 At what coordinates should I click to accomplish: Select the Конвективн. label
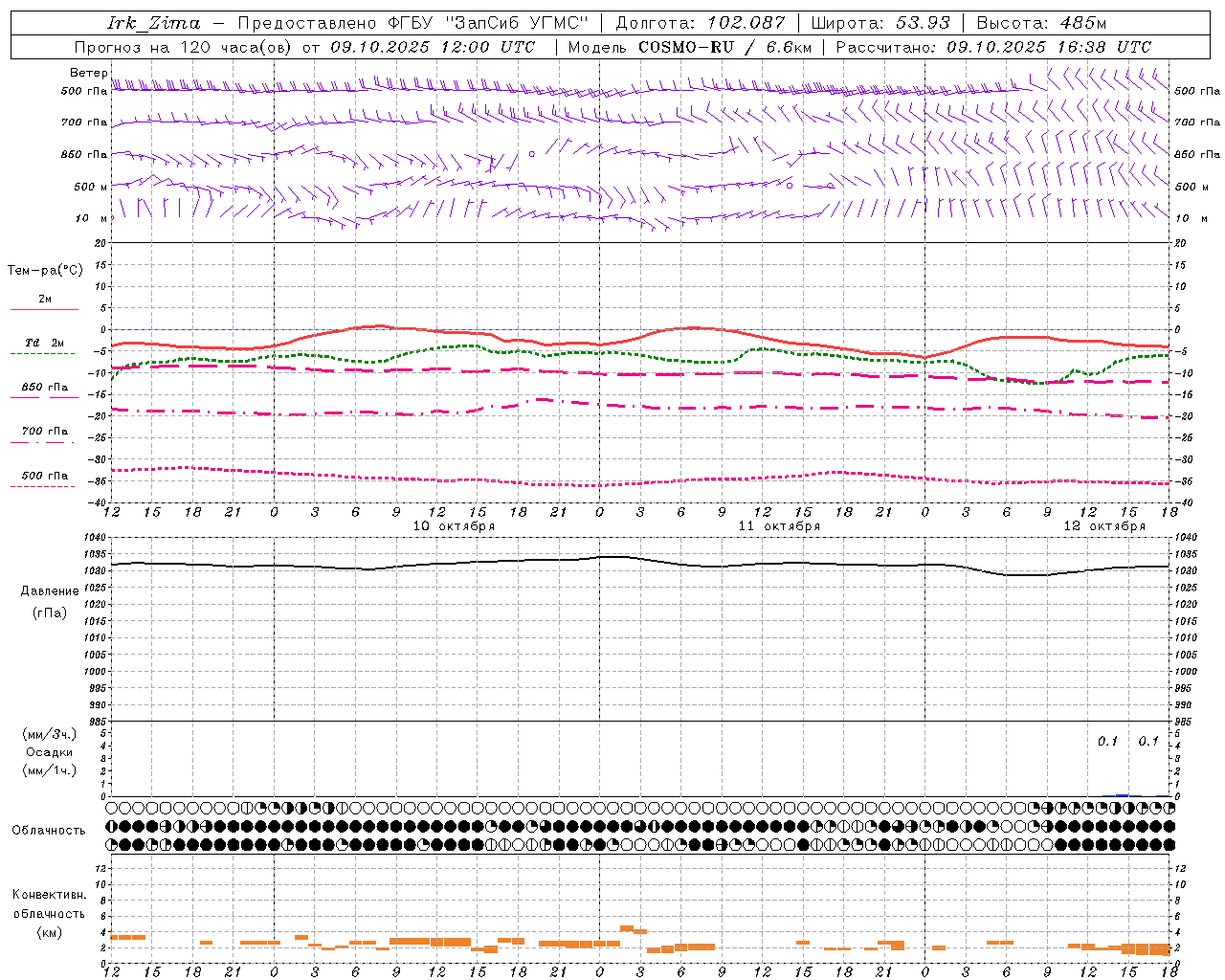[x=49, y=895]
